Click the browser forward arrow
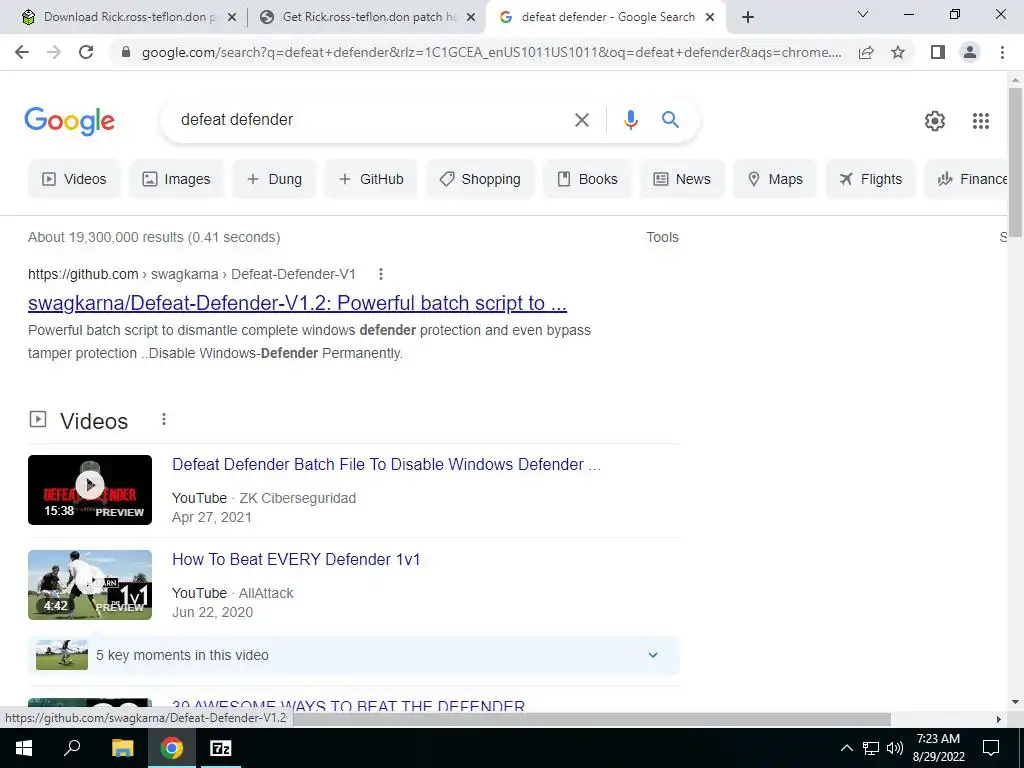Viewport: 1024px width, 768px height. tap(54, 52)
